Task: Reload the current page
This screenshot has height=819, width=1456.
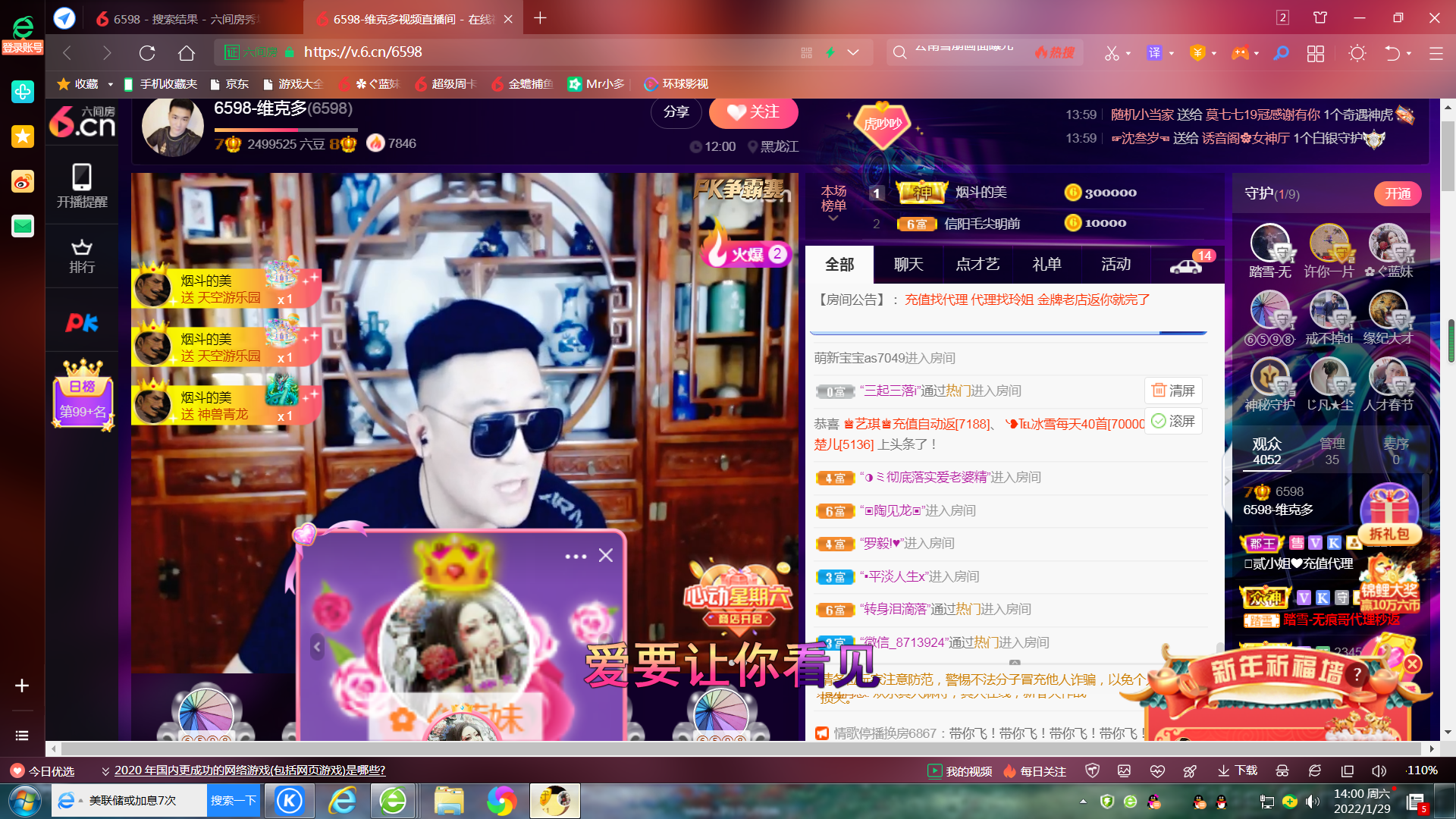Action: 147,52
